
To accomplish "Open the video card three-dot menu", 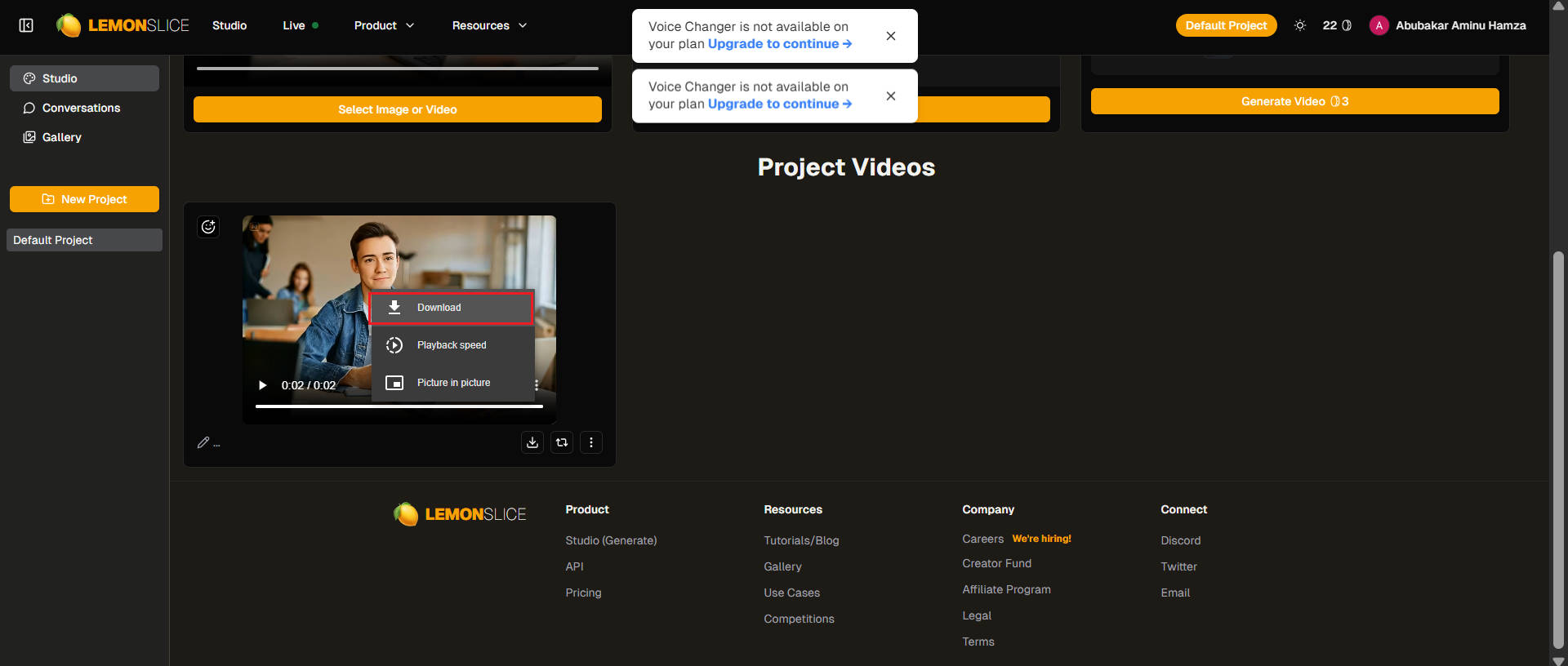I will coord(591,442).
